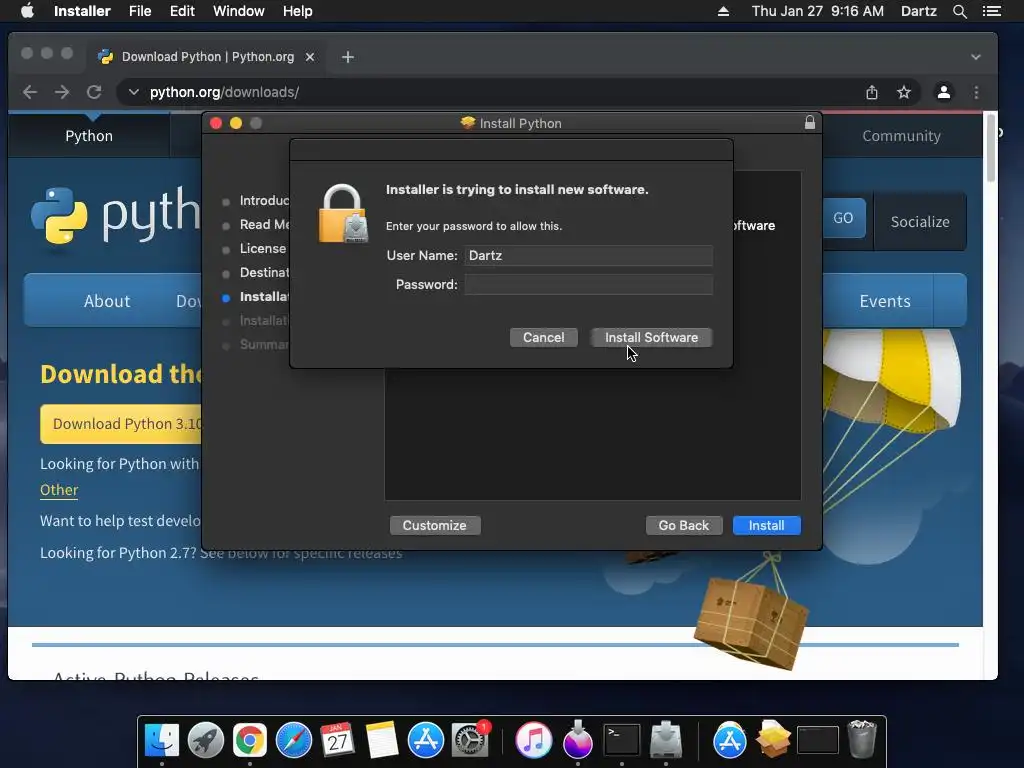Focus the Password field
Image resolution: width=1024 pixels, height=768 pixels.
pos(588,285)
